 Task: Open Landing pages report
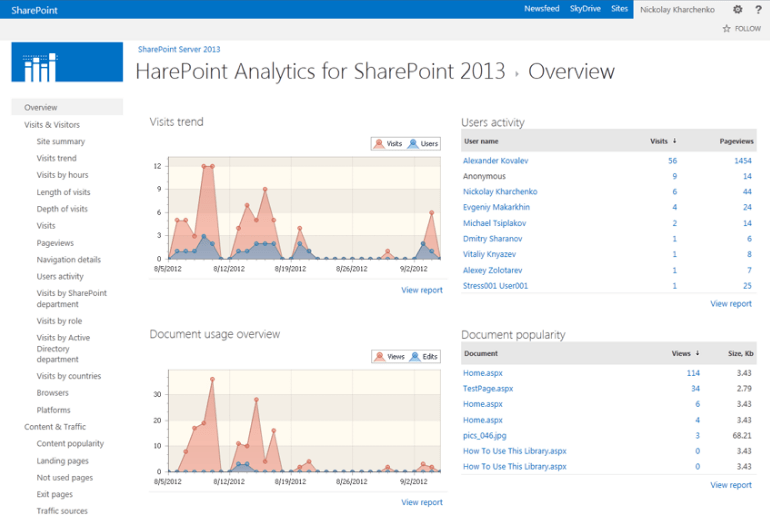(x=62, y=461)
